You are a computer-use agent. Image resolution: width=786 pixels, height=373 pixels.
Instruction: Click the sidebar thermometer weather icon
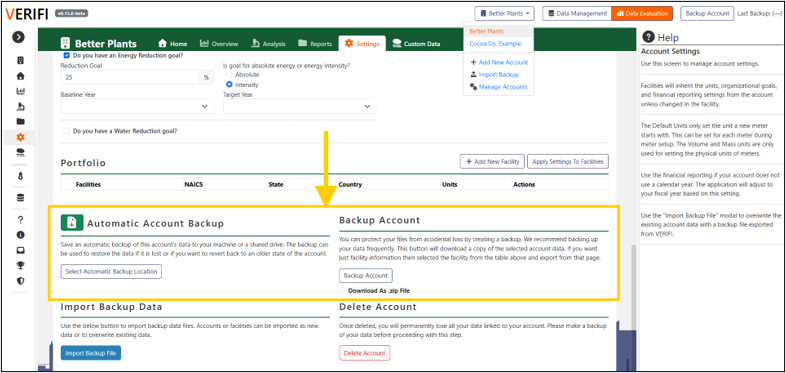point(21,176)
